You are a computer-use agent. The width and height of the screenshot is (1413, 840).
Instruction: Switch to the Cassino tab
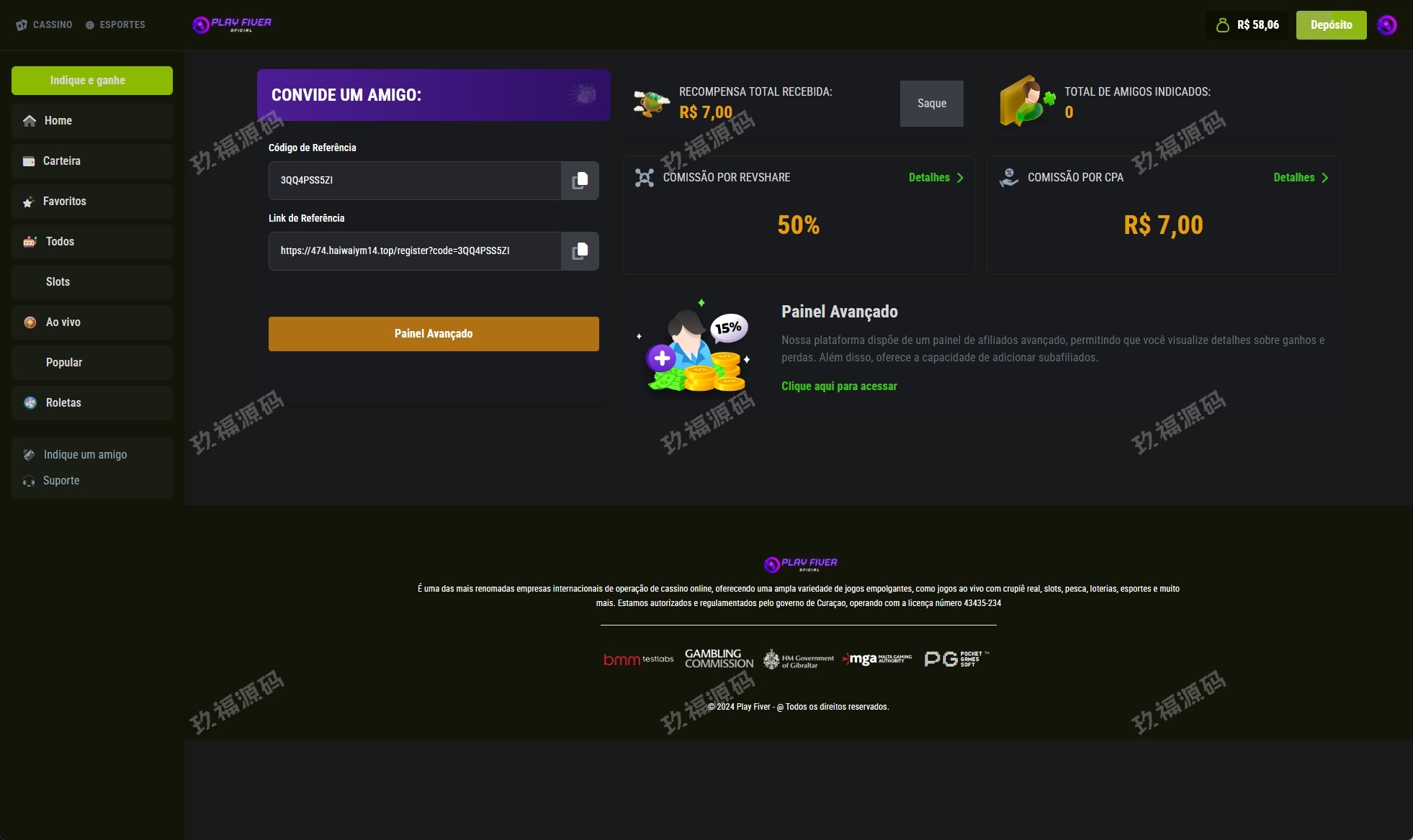[x=44, y=24]
